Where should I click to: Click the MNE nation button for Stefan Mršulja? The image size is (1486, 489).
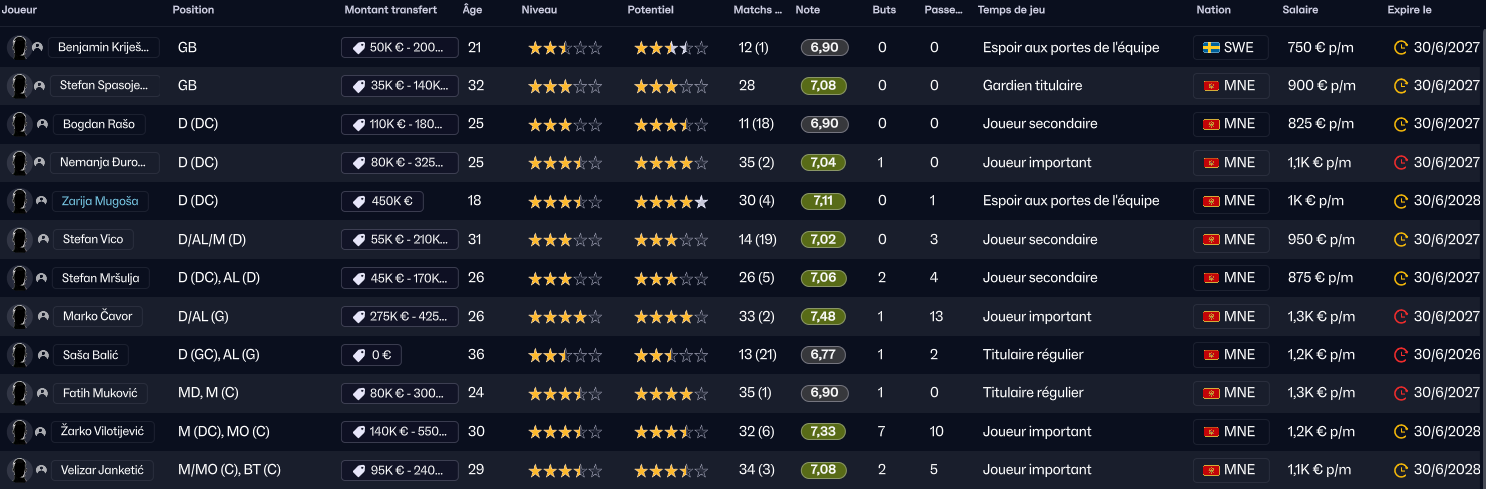pyautogui.click(x=1231, y=278)
